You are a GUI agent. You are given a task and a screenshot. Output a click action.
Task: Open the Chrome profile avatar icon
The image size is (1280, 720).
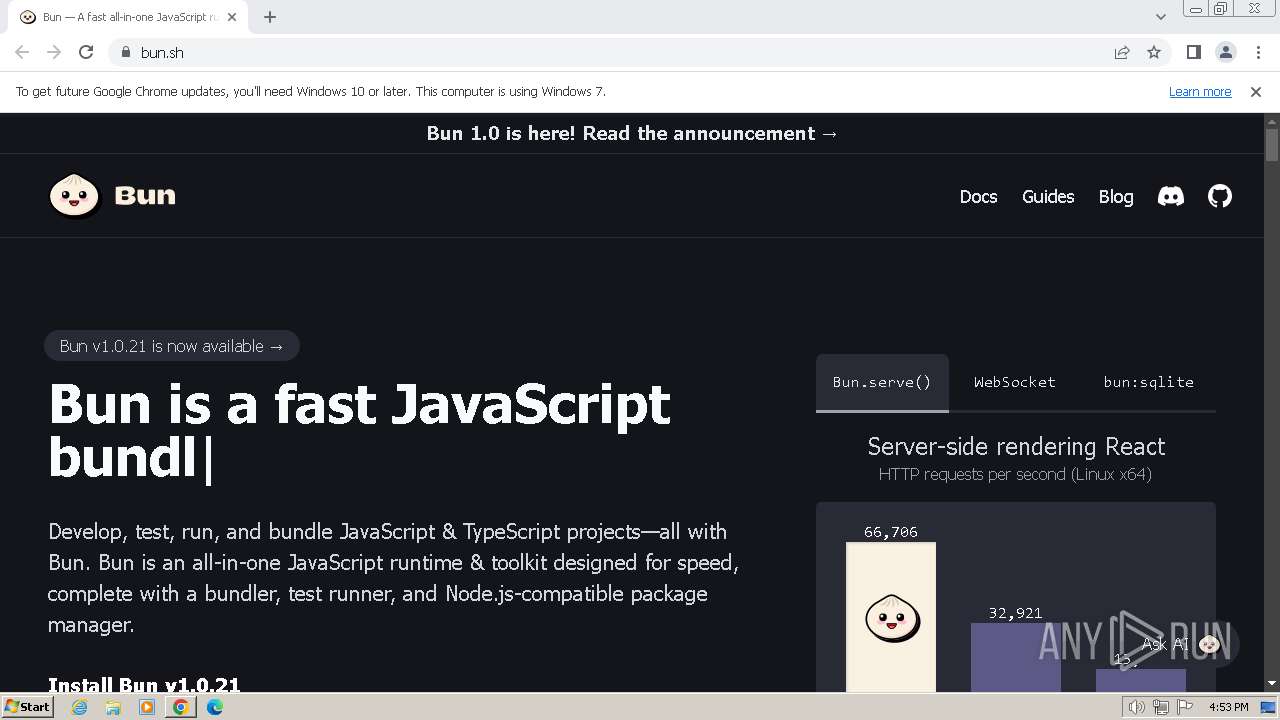point(1225,52)
